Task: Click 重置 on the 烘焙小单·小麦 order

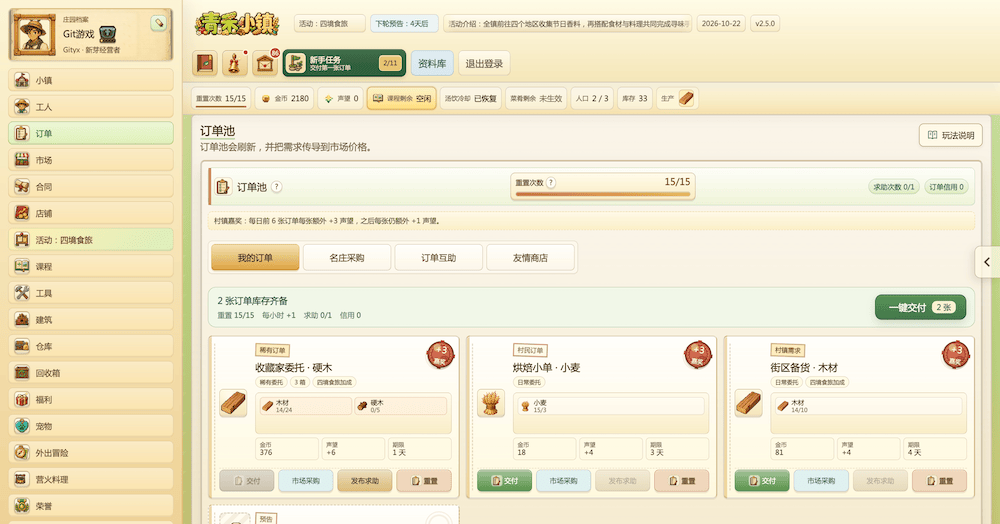Action: [x=682, y=481]
